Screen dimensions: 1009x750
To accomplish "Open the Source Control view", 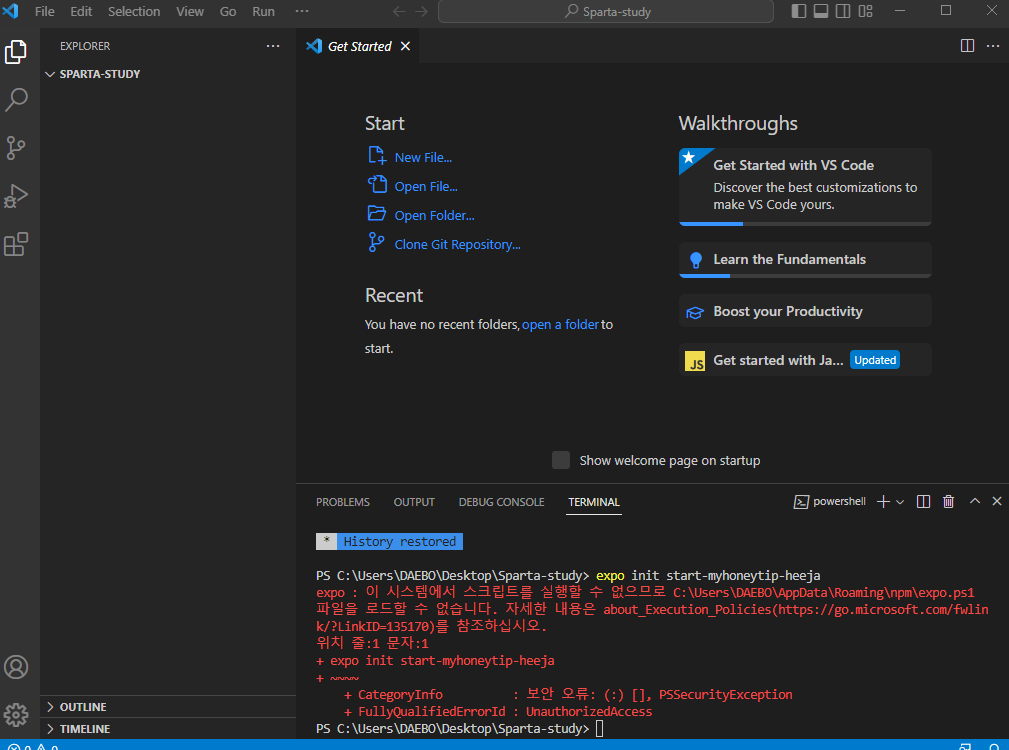I will [16, 148].
